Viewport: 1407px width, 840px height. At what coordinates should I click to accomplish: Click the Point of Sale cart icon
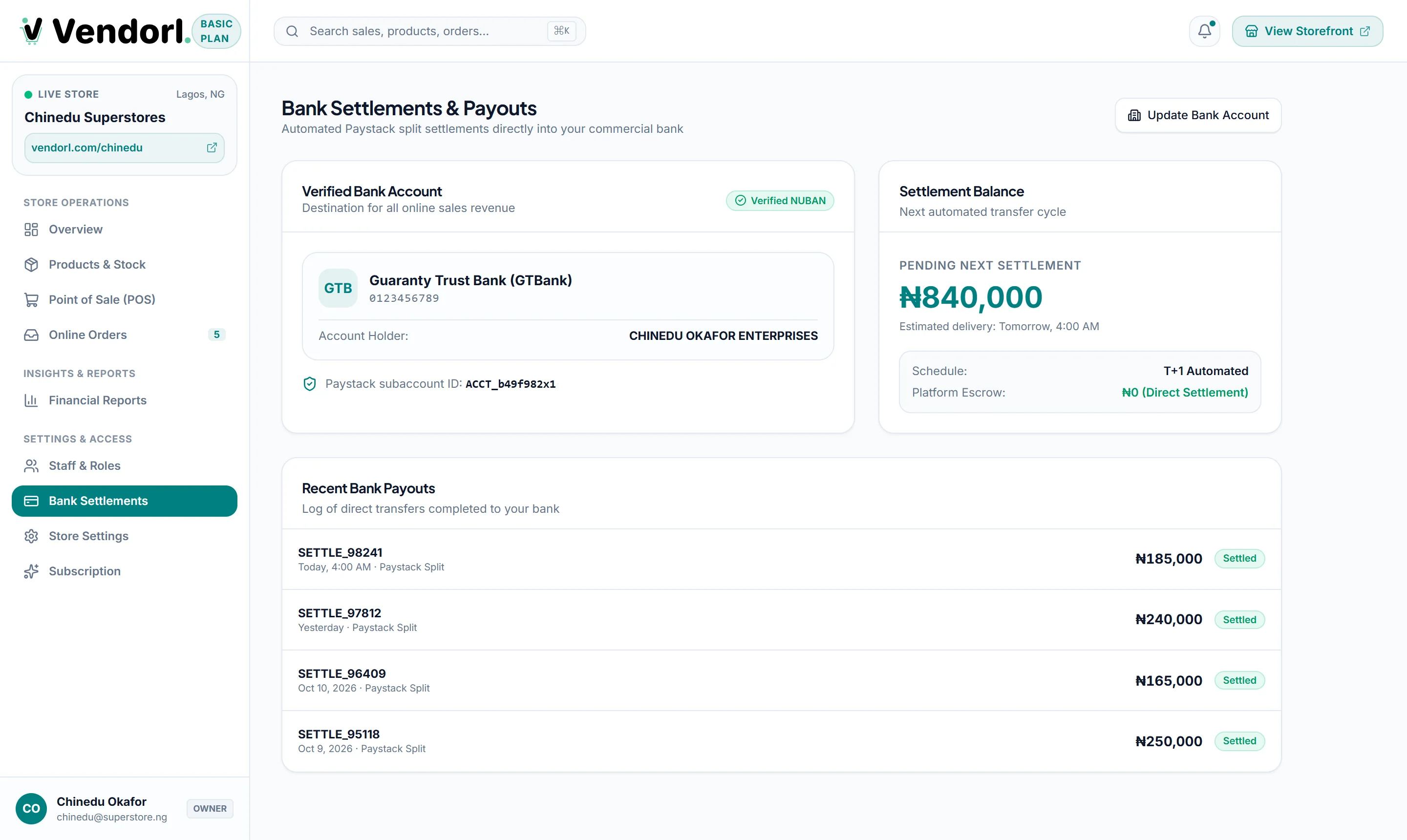[x=31, y=299]
